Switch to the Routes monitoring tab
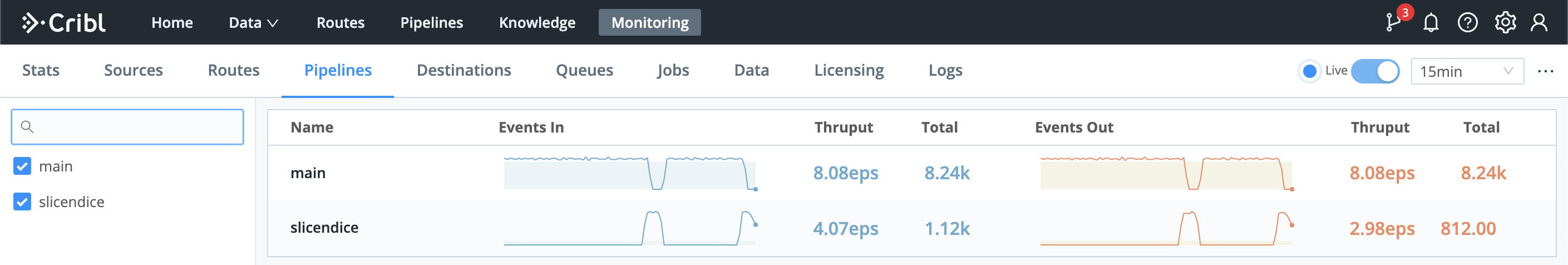Image resolution: width=1568 pixels, height=265 pixels. pyautogui.click(x=234, y=70)
